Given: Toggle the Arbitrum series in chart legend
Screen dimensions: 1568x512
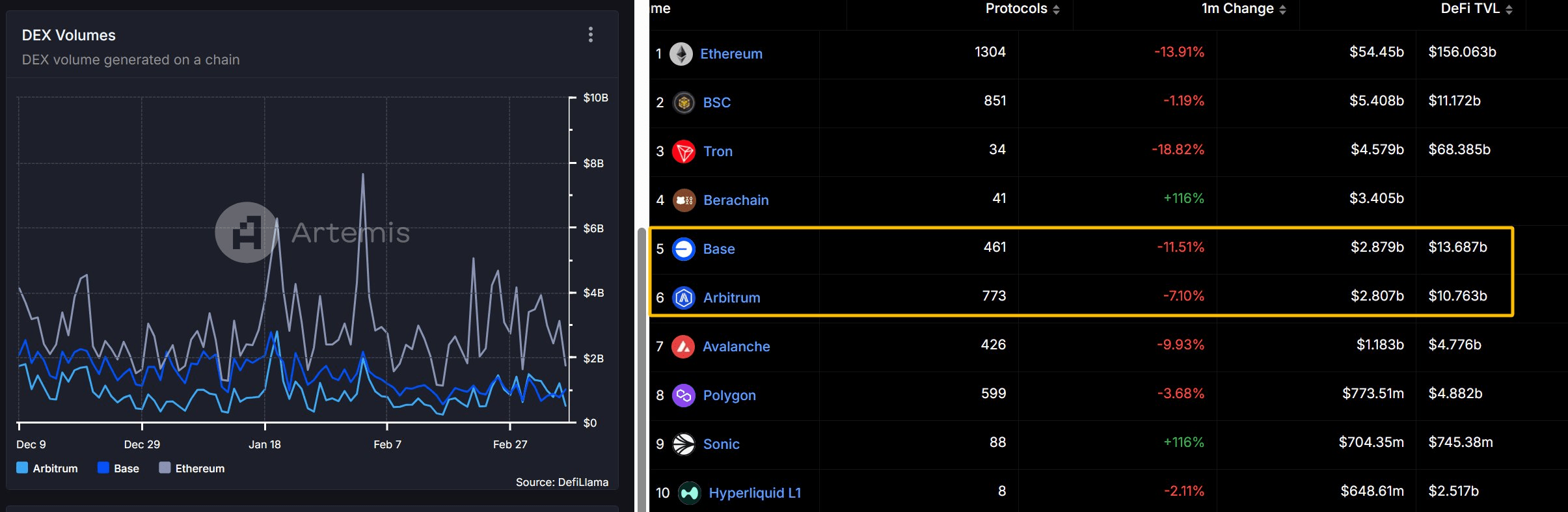Looking at the screenshot, I should (x=47, y=468).
